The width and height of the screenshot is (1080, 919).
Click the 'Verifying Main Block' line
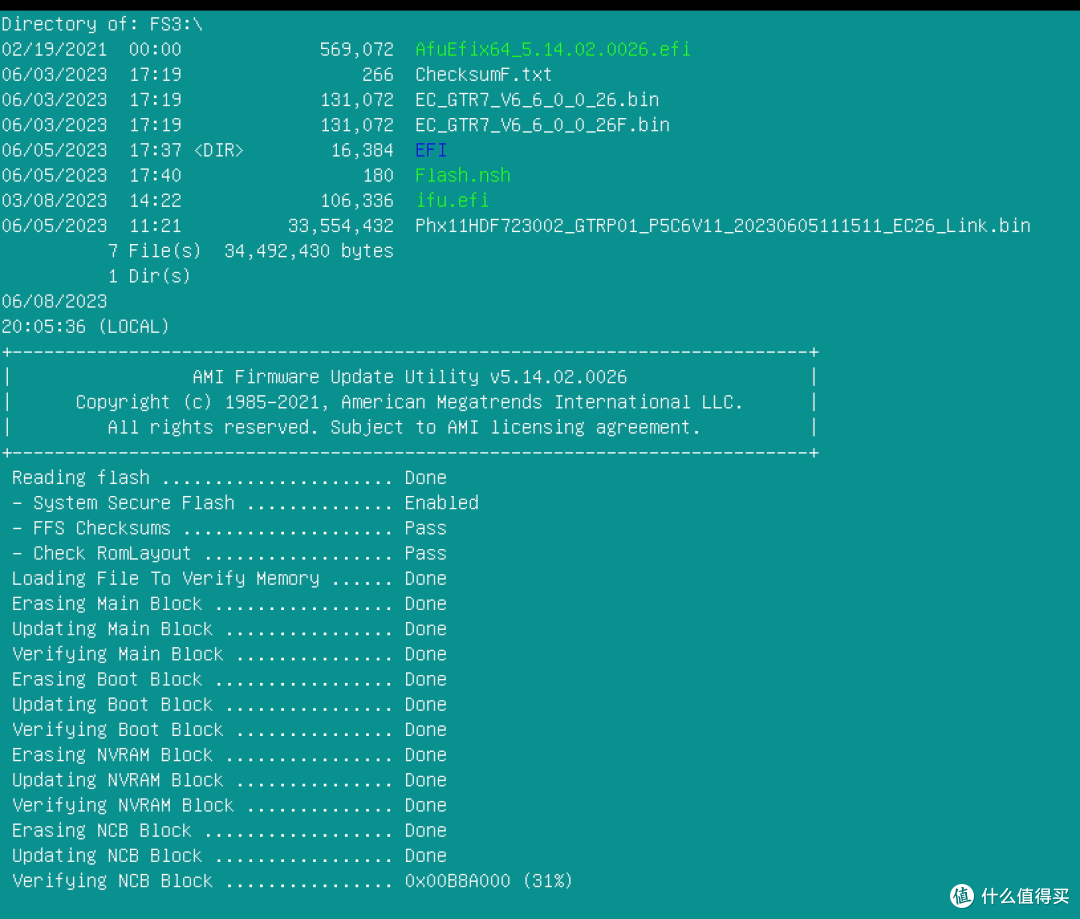[x=229, y=654]
